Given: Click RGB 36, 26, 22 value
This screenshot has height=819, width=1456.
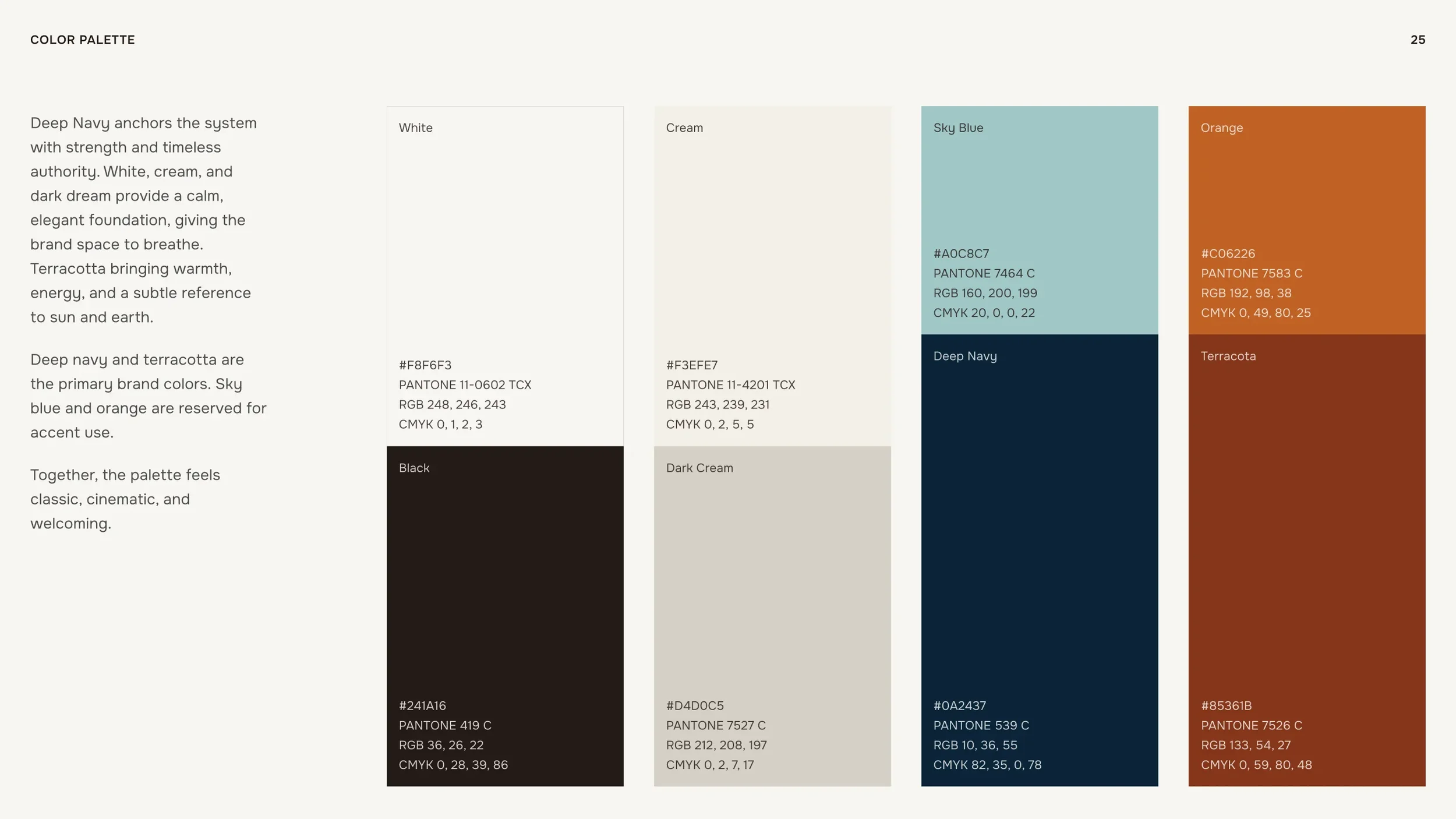Looking at the screenshot, I should click(x=441, y=746).
